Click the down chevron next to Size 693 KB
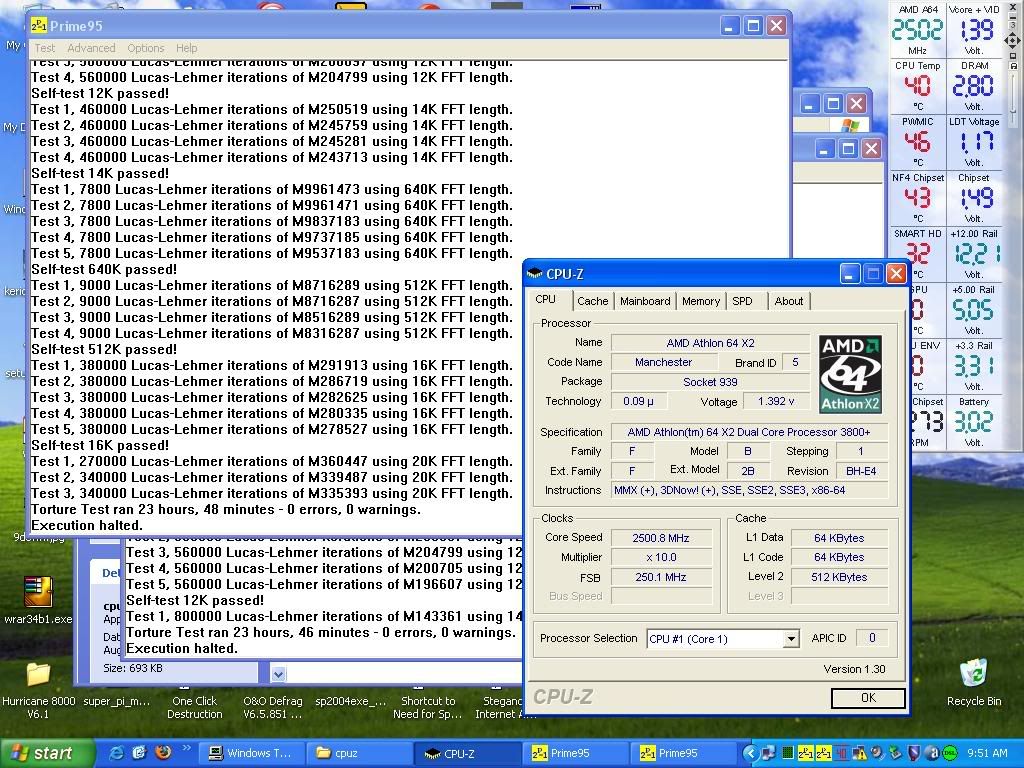The image size is (1024, 768). click(x=278, y=673)
